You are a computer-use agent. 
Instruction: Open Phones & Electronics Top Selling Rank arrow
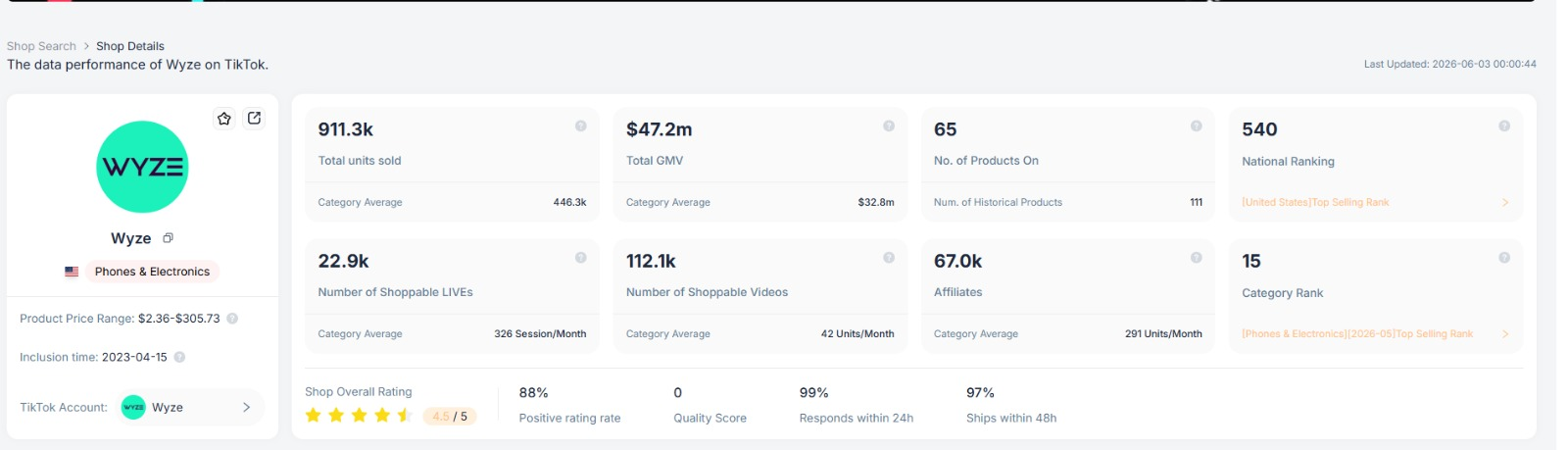[x=1505, y=334]
